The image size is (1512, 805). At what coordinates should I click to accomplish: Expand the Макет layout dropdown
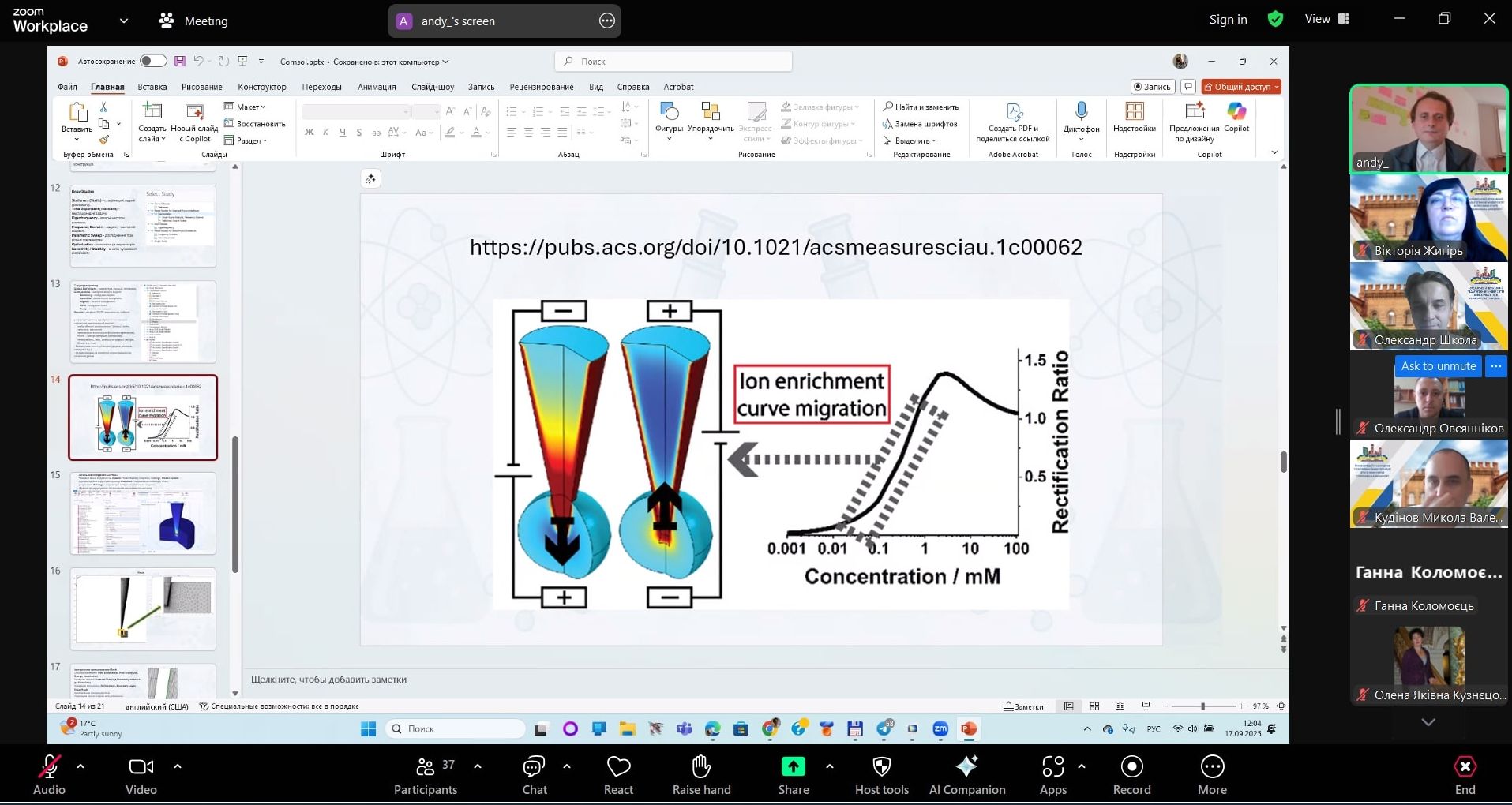pyautogui.click(x=245, y=107)
